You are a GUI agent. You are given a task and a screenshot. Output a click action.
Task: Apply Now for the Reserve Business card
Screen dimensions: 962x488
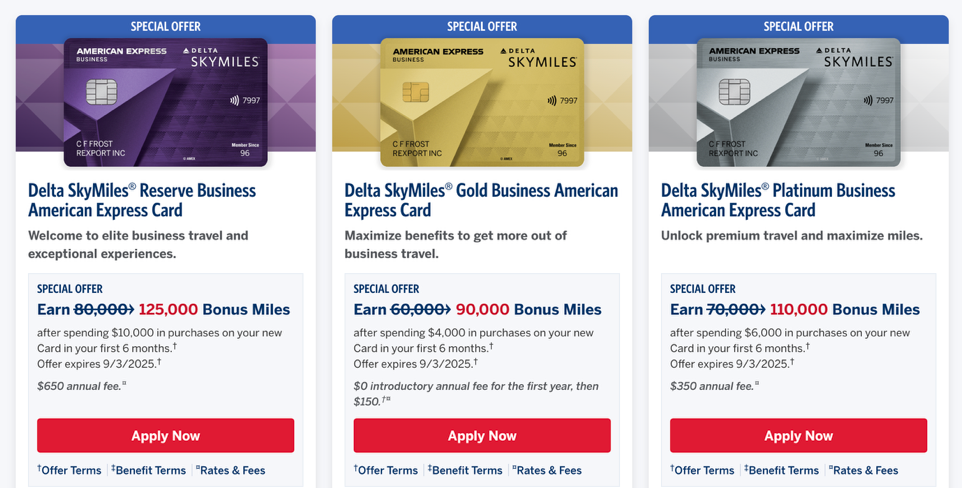click(x=166, y=436)
